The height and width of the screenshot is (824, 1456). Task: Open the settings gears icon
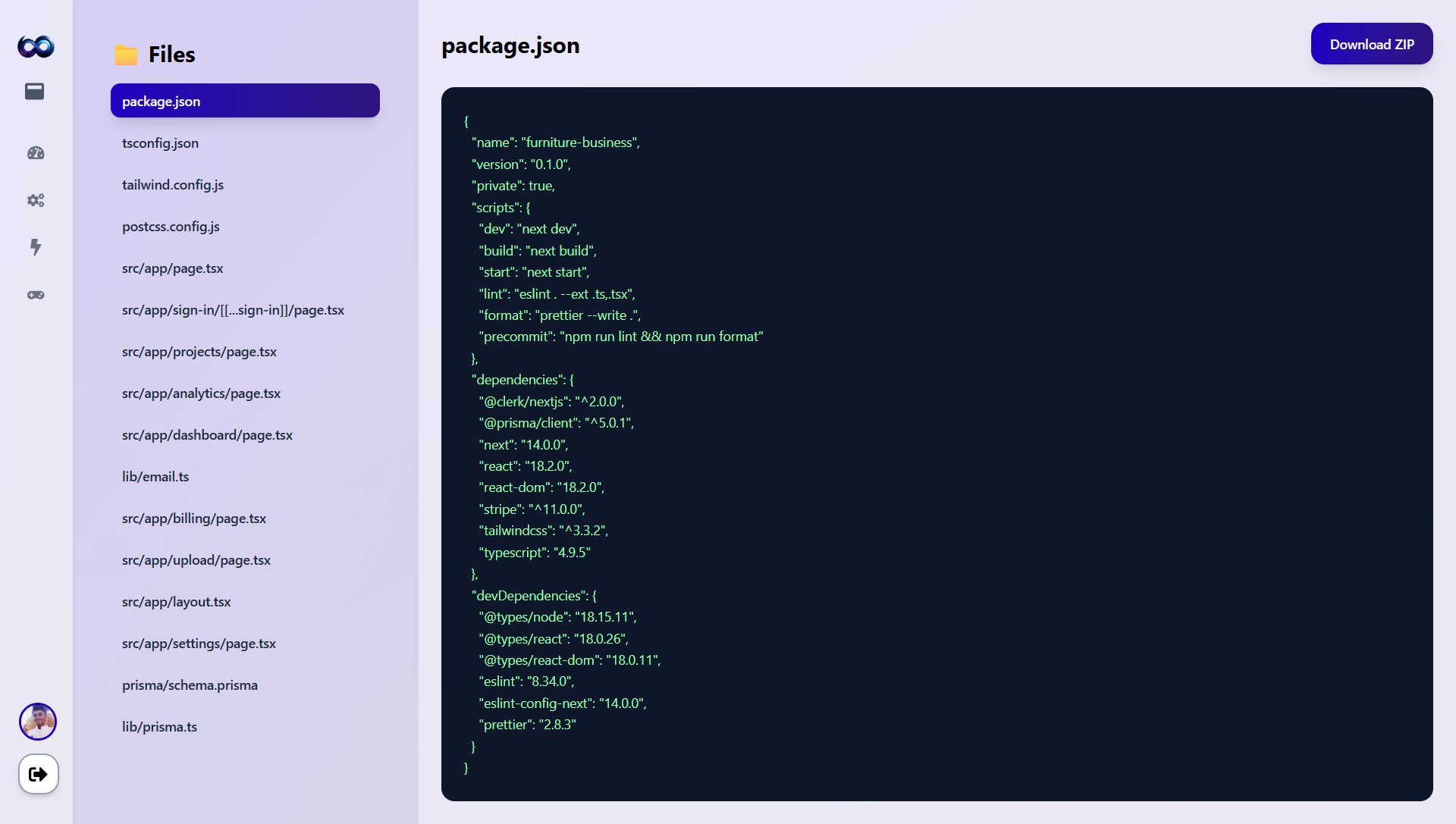pos(36,200)
